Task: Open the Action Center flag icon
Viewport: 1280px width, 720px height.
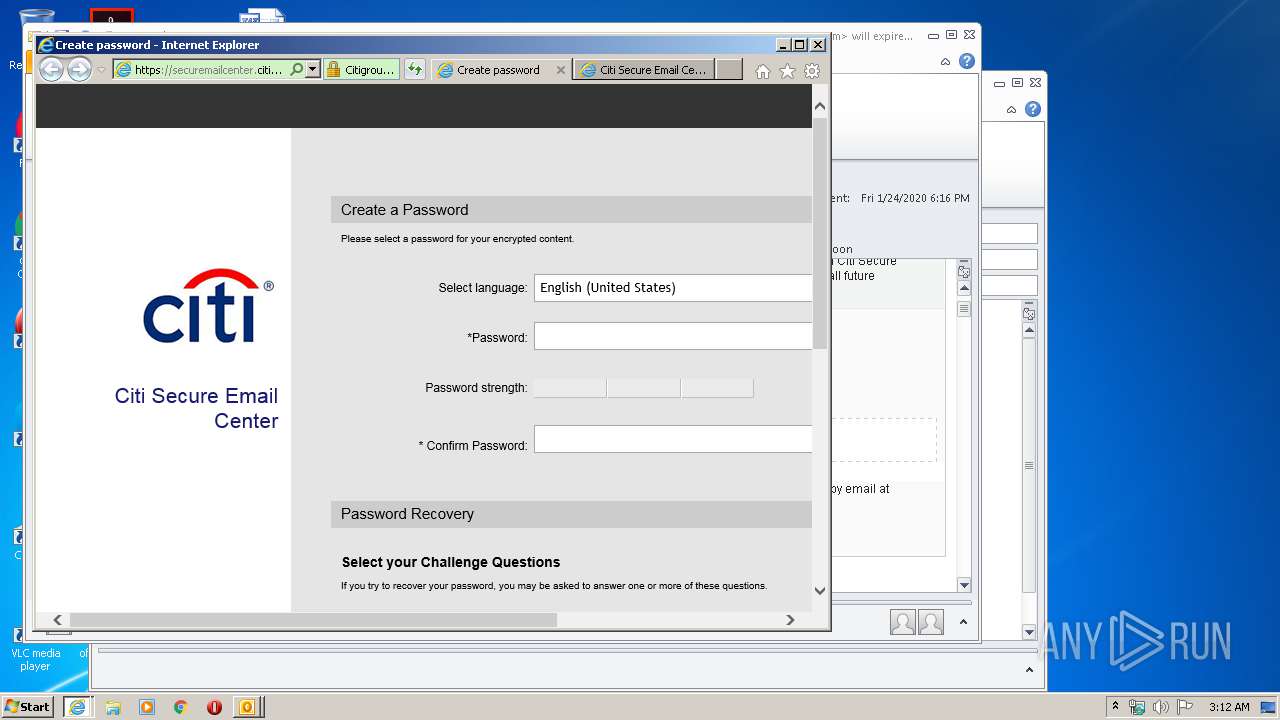Action: (x=1183, y=707)
